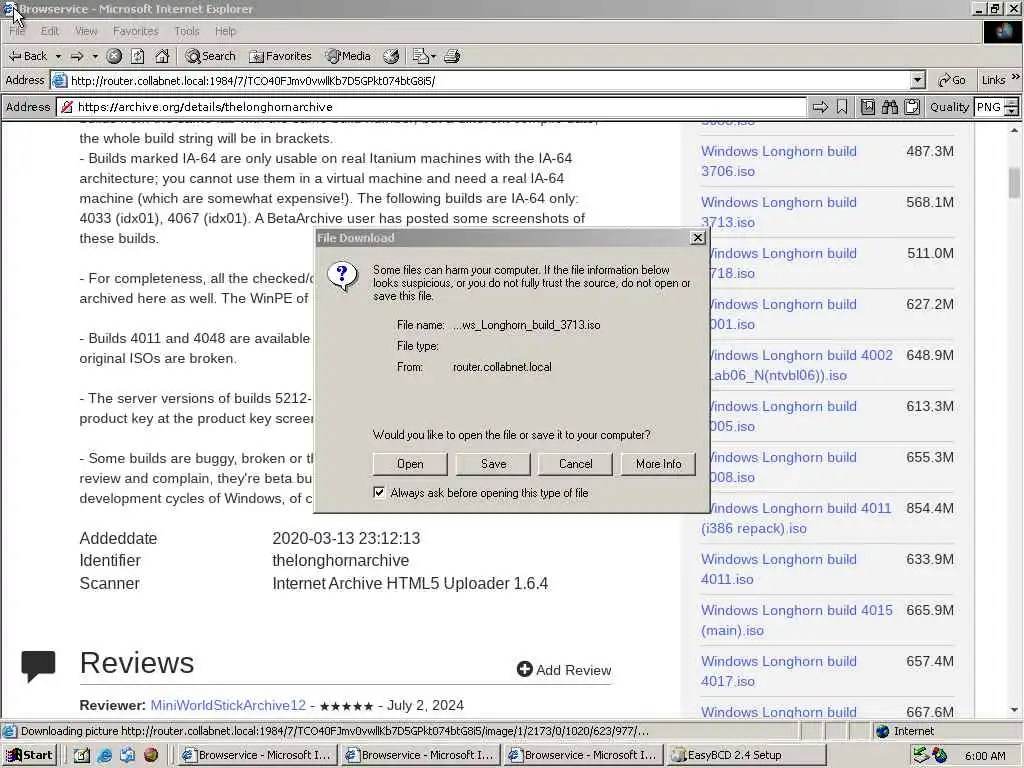Open Windows Longhorn build 3706.iso link
The image size is (1024, 768).
point(778,161)
